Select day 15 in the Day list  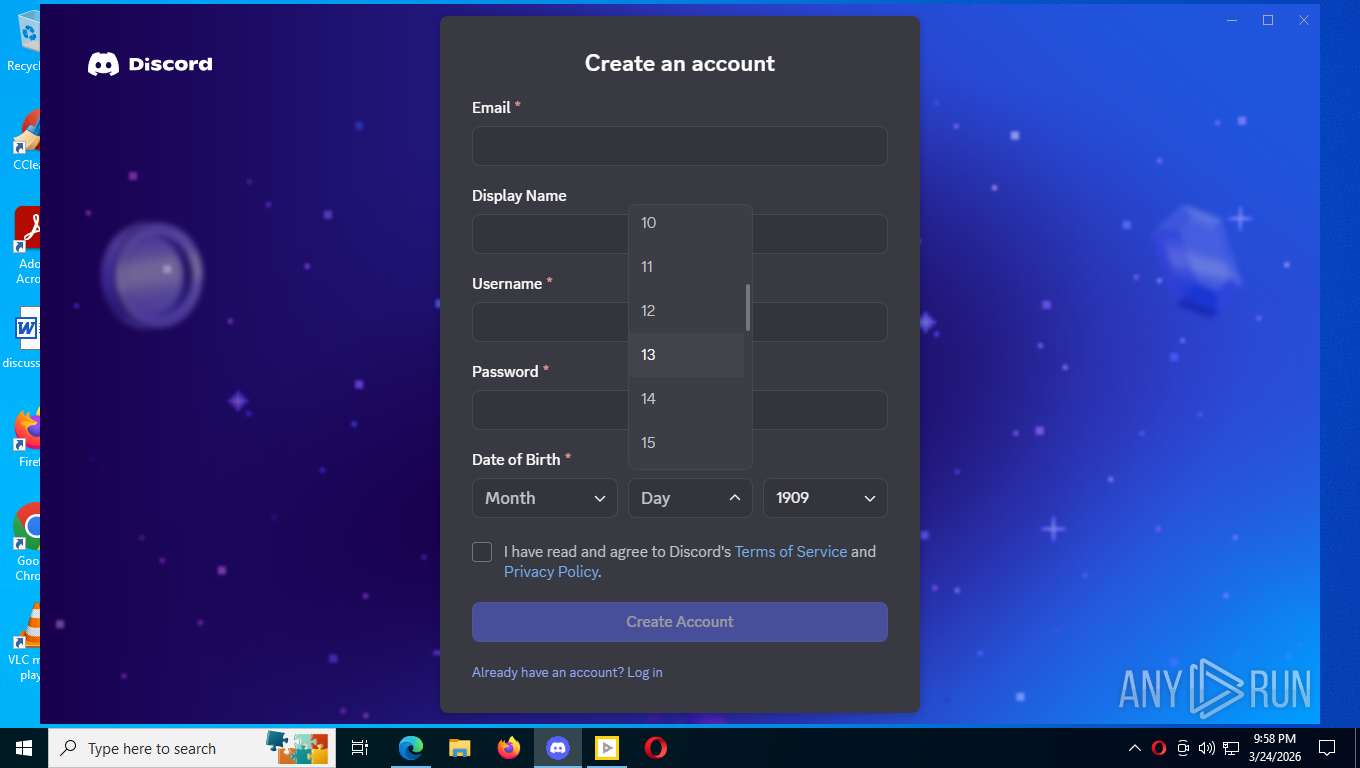(x=686, y=443)
